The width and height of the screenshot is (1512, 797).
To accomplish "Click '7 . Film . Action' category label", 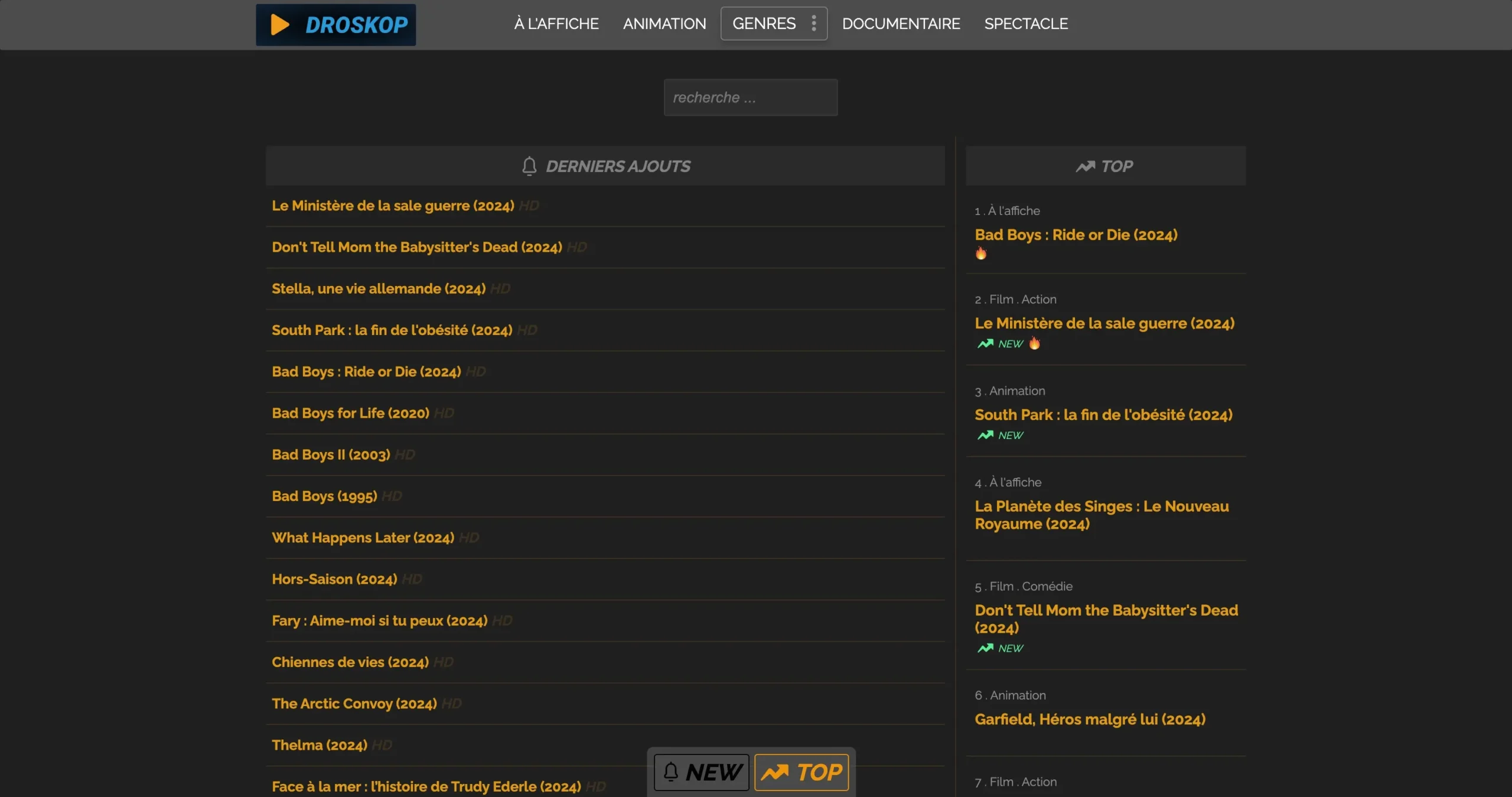I will point(1016,782).
